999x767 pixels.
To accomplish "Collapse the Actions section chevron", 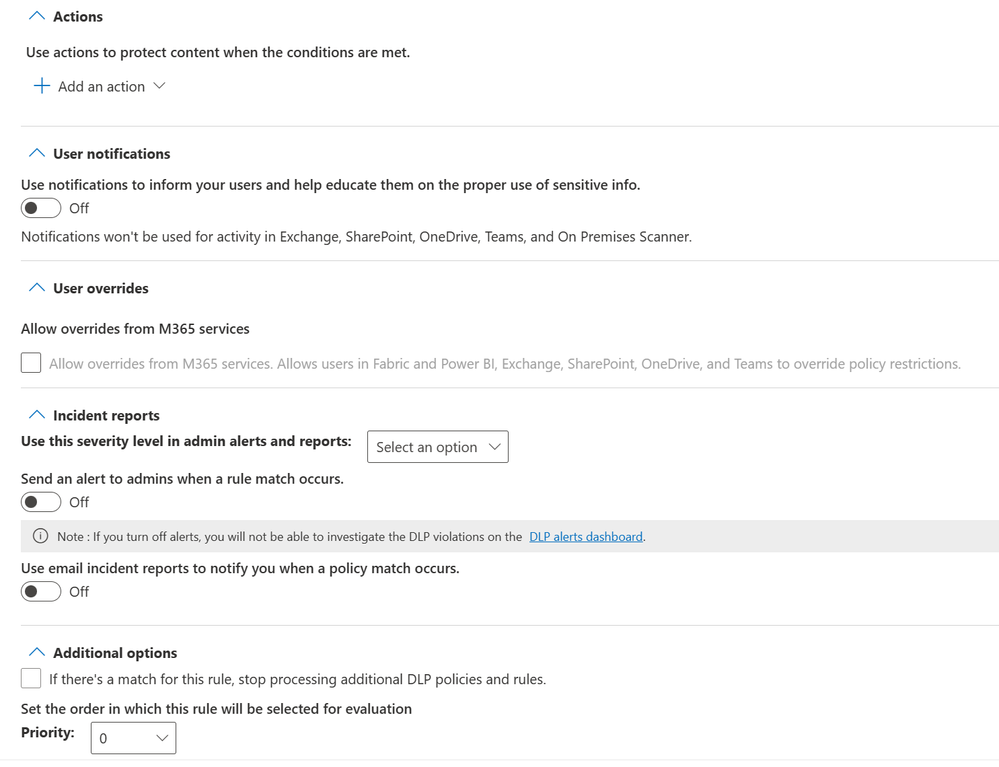I will click(37, 16).
